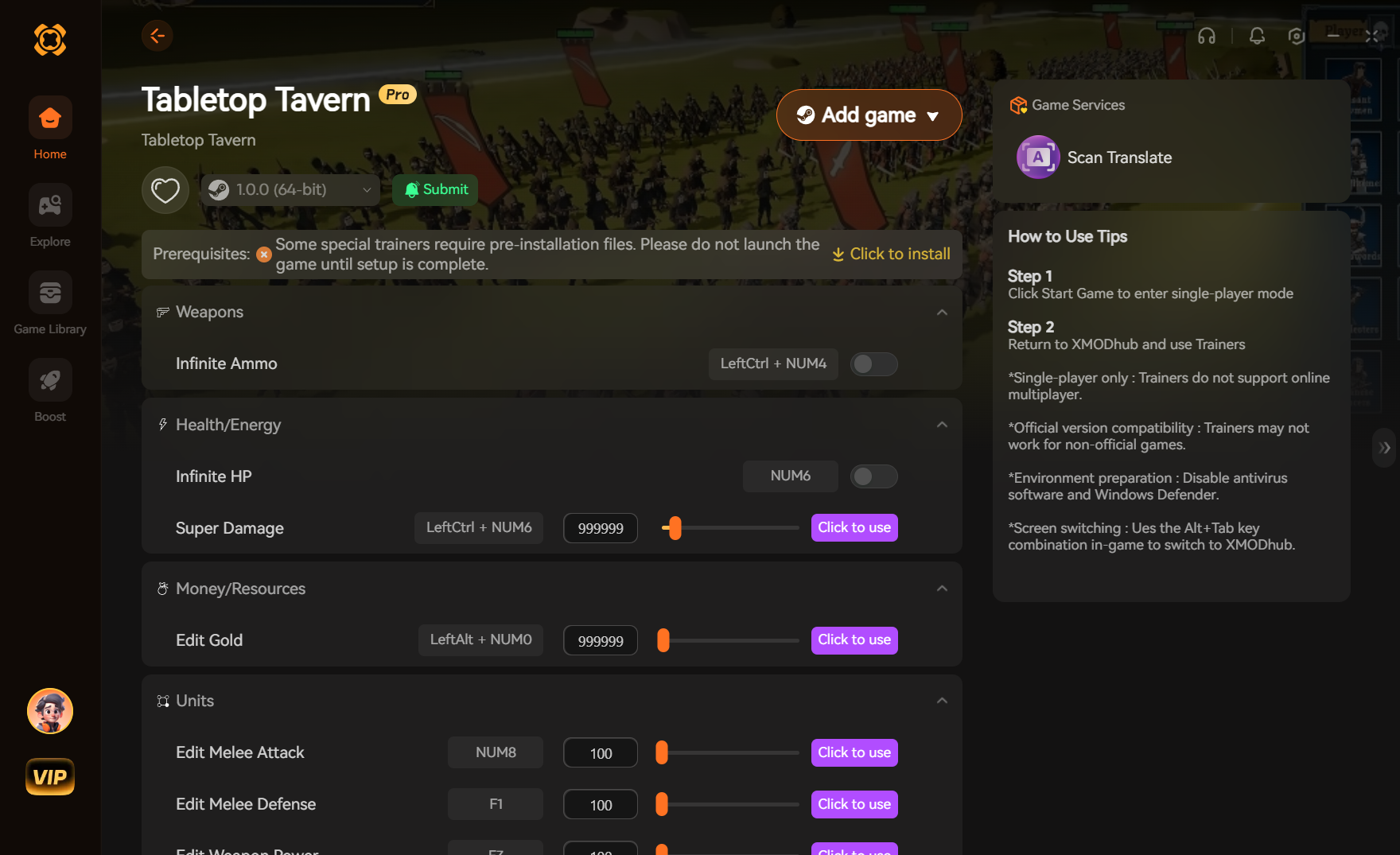Expand the right side panel chevron
The height and width of the screenshot is (855, 1400).
click(x=1385, y=448)
